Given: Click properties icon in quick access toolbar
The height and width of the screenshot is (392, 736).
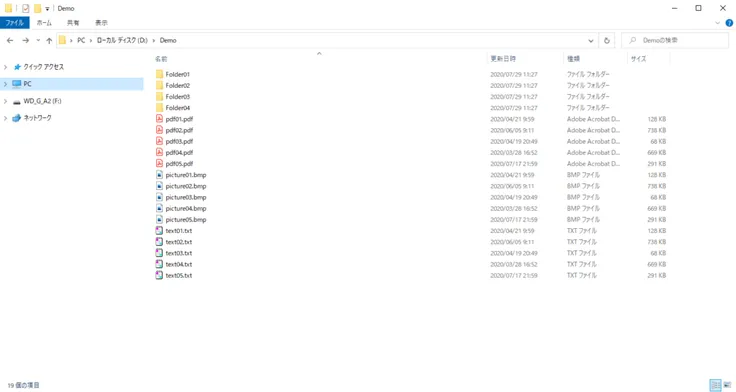Looking at the screenshot, I should pyautogui.click(x=25, y=8).
